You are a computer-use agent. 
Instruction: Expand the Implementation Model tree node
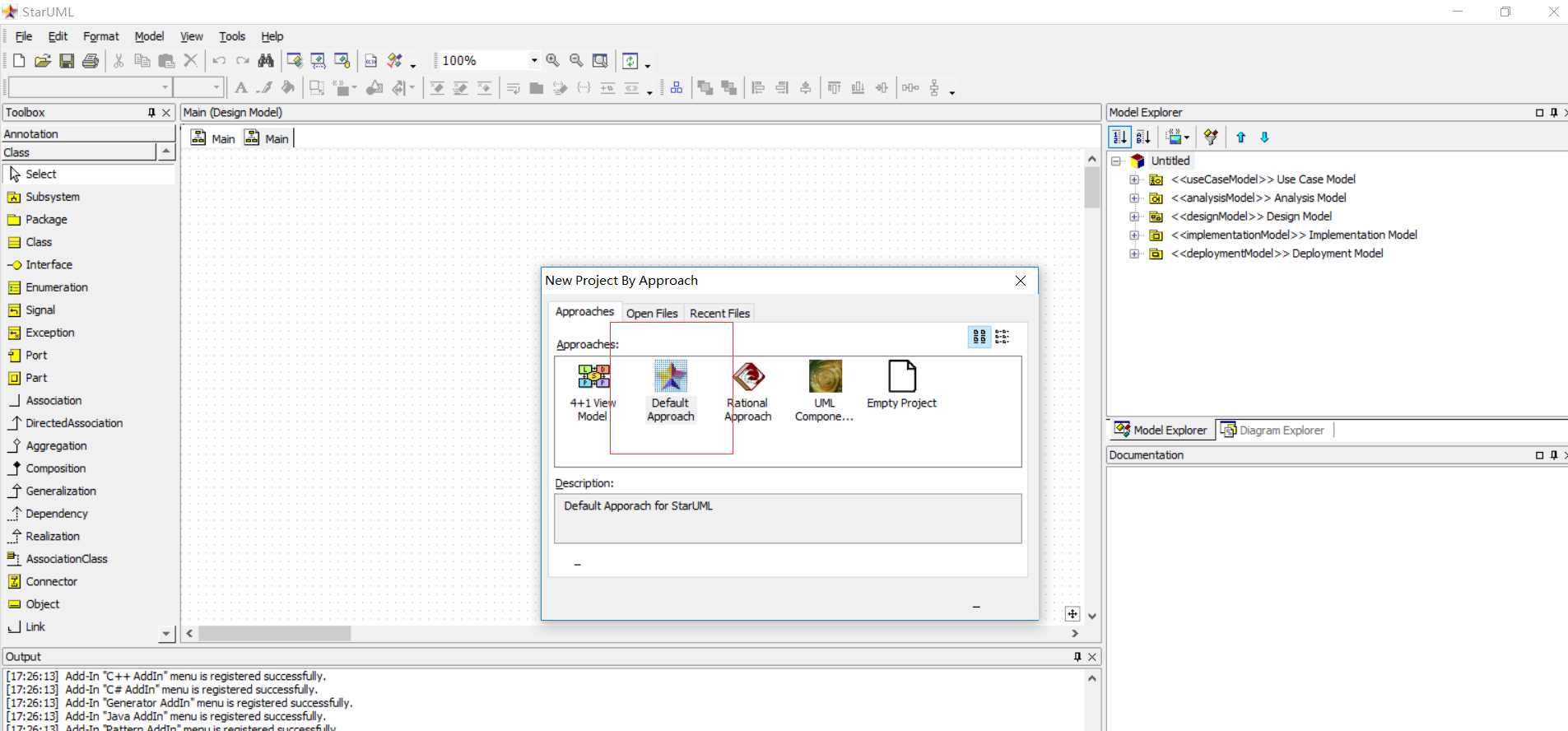click(x=1134, y=235)
